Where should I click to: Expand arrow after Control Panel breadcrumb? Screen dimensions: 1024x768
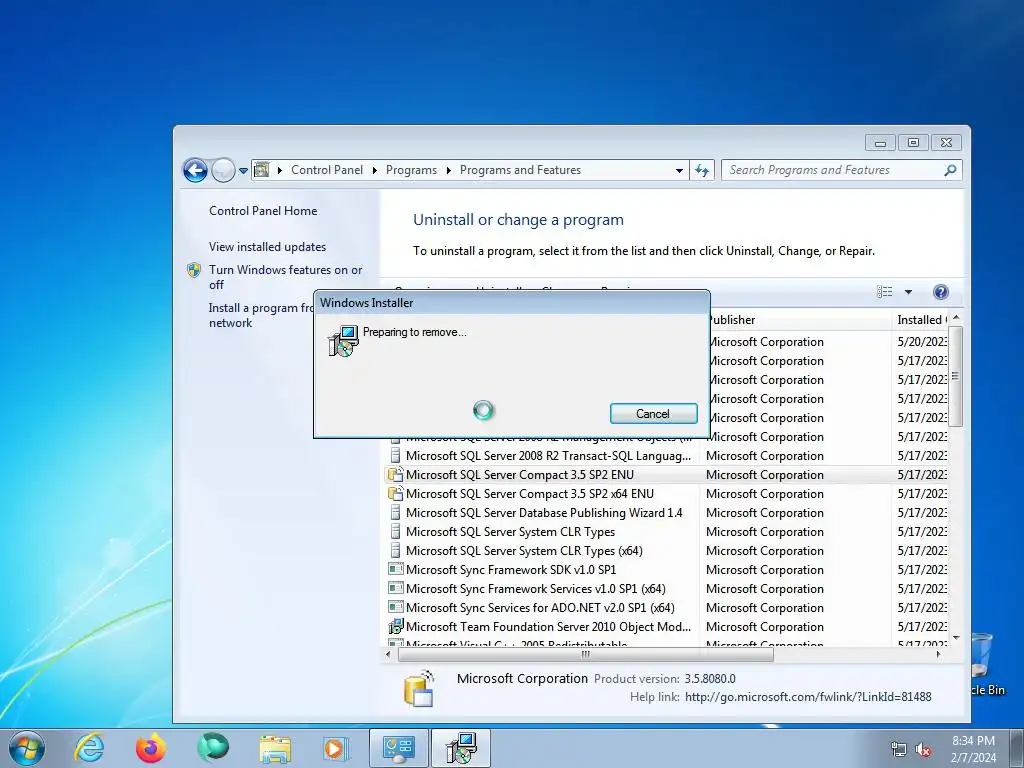374,170
